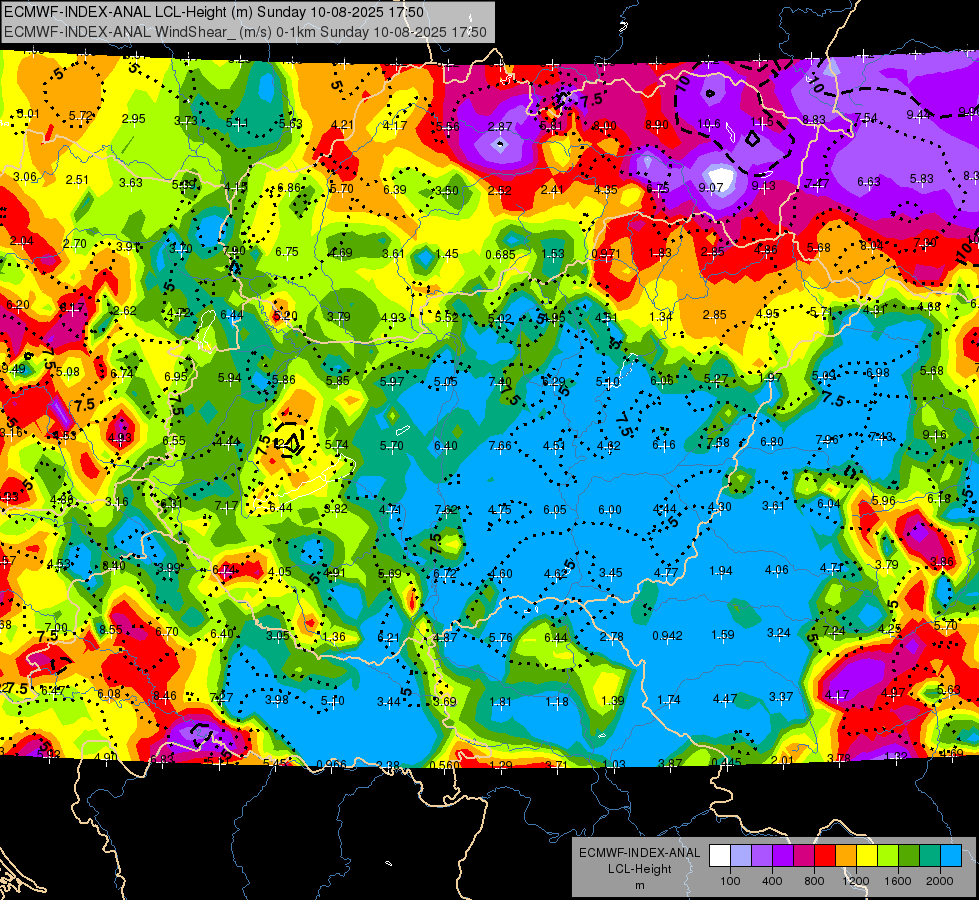Screen dimensions: 979x900
Task: Click the grid value '6.86'
Action: [288, 187]
